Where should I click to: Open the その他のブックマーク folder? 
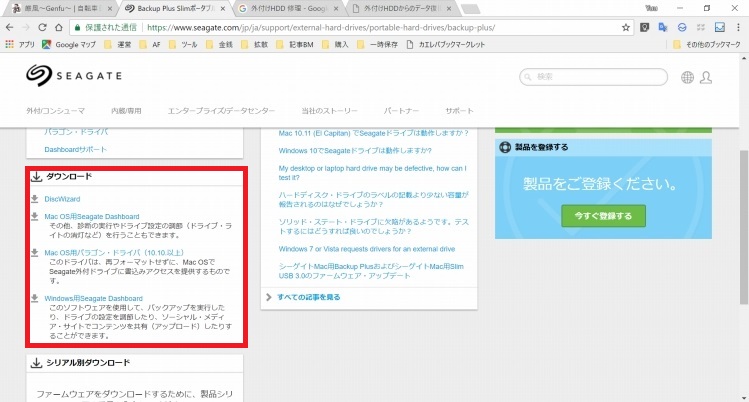pos(707,44)
